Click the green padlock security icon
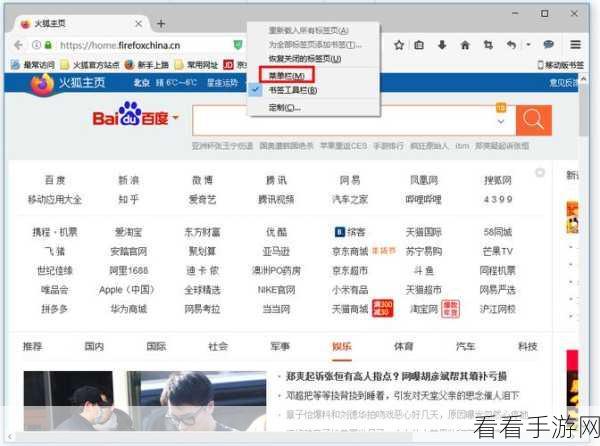Screen dimensions: 600x446 point(48,45)
